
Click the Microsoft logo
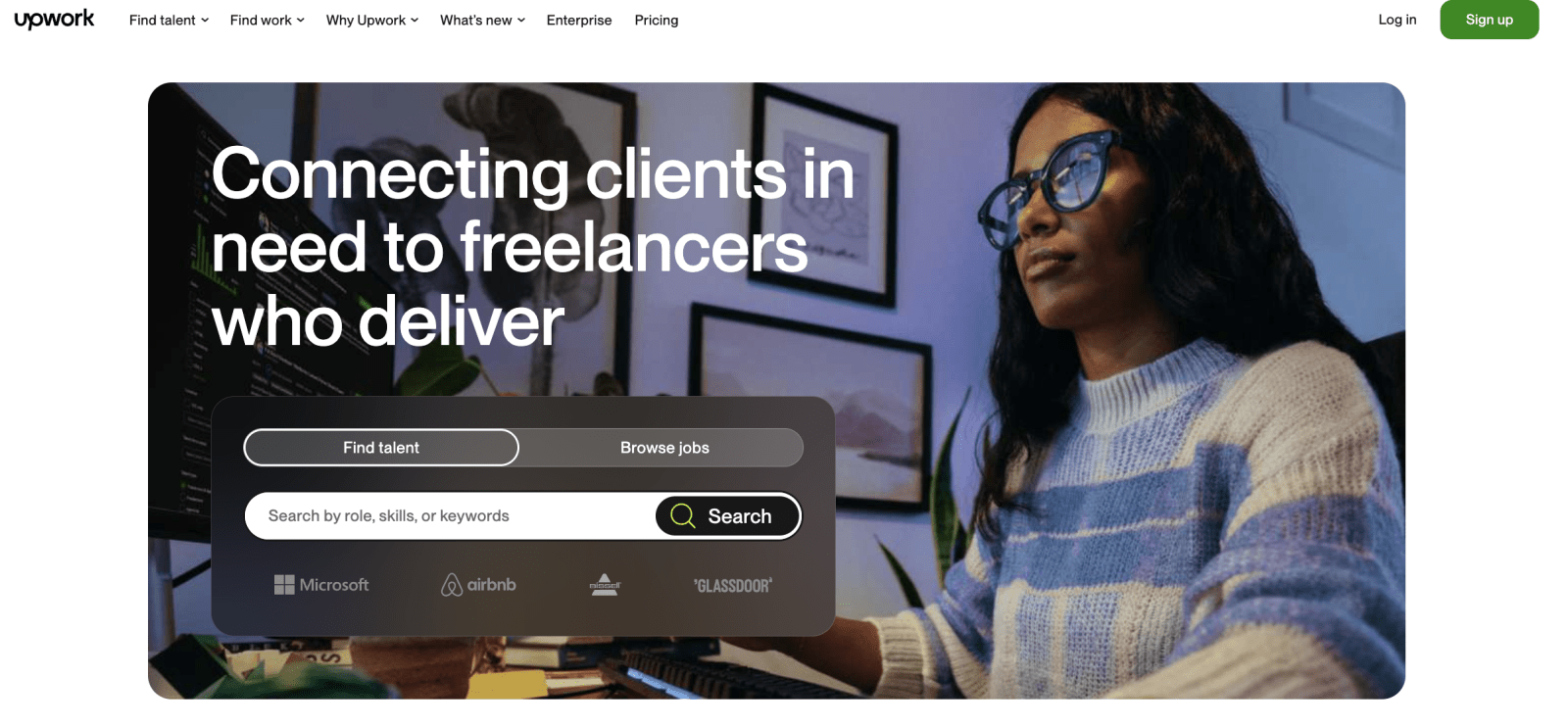(x=321, y=585)
